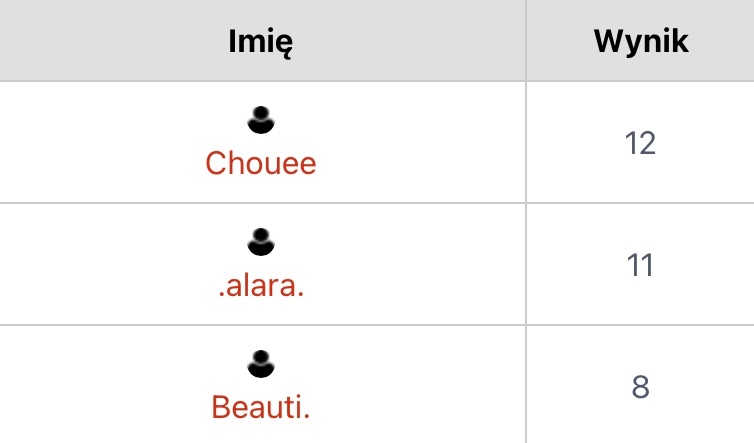Open name link of player with 11 points
This screenshot has width=754, height=443.
261,285
